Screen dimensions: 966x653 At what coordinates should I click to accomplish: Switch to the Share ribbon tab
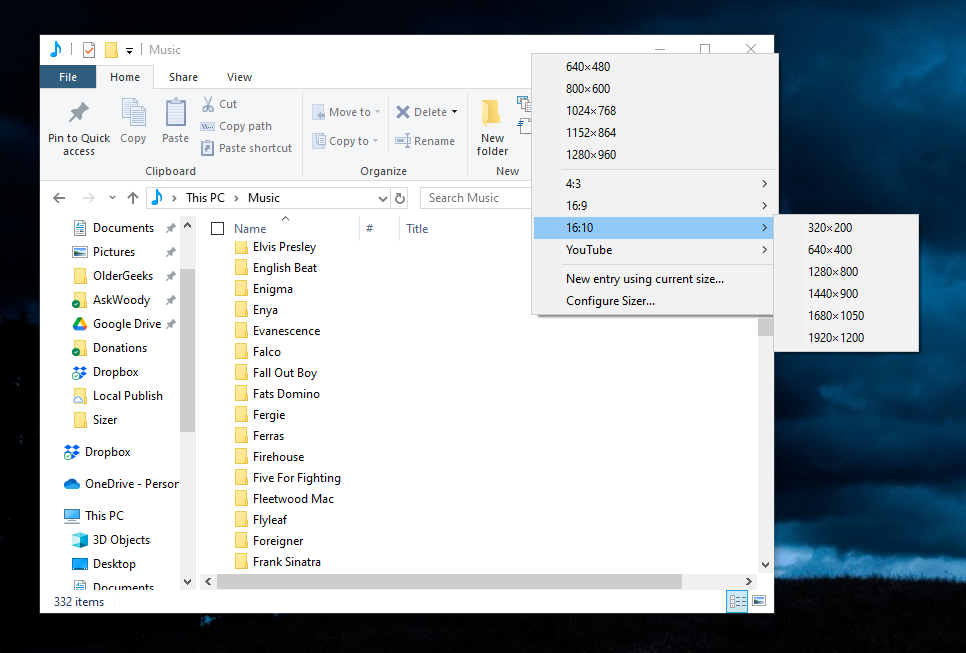click(x=183, y=77)
